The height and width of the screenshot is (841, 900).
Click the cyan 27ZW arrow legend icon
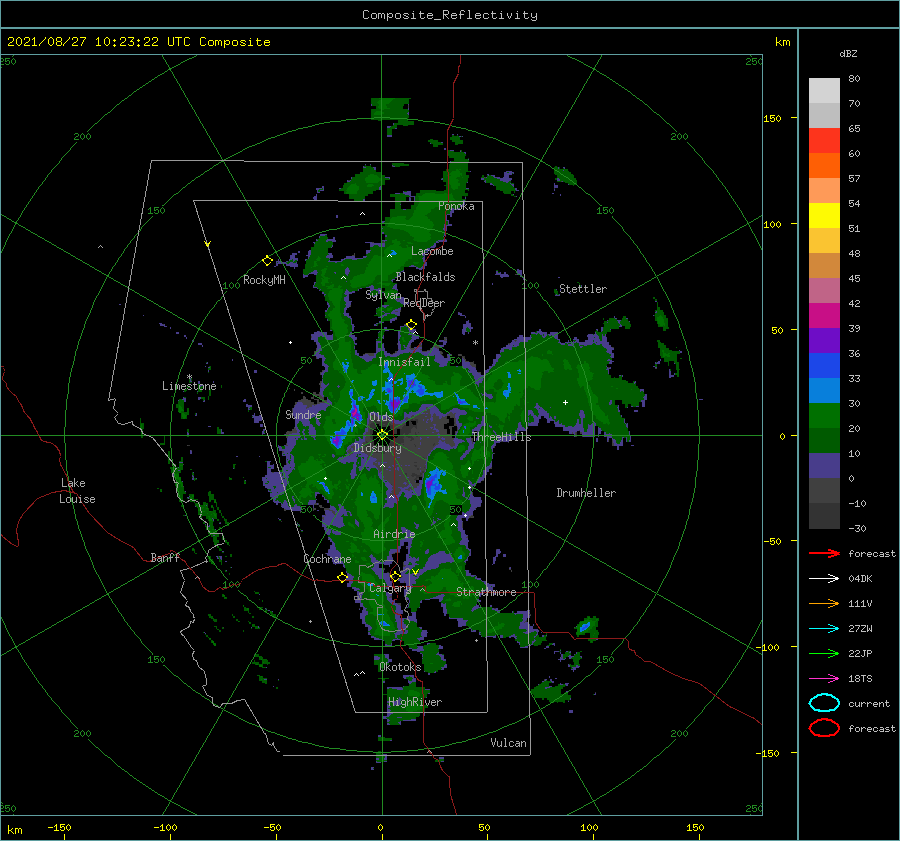tap(824, 629)
